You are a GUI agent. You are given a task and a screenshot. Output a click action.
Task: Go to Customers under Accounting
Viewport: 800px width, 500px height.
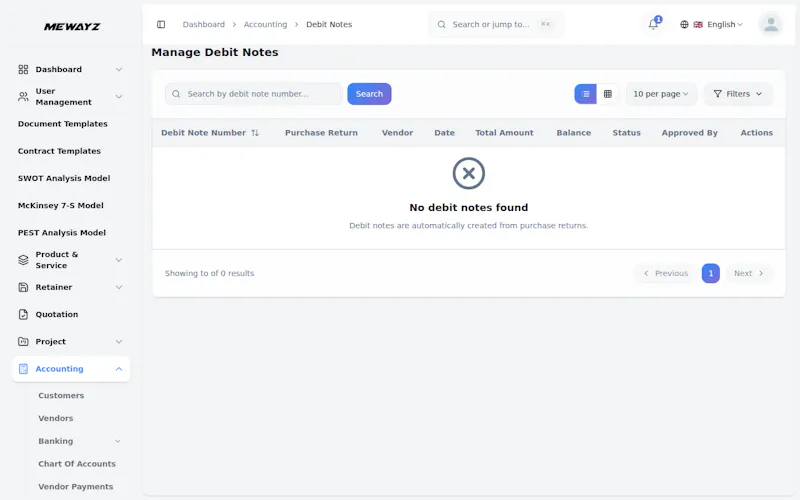click(x=61, y=395)
